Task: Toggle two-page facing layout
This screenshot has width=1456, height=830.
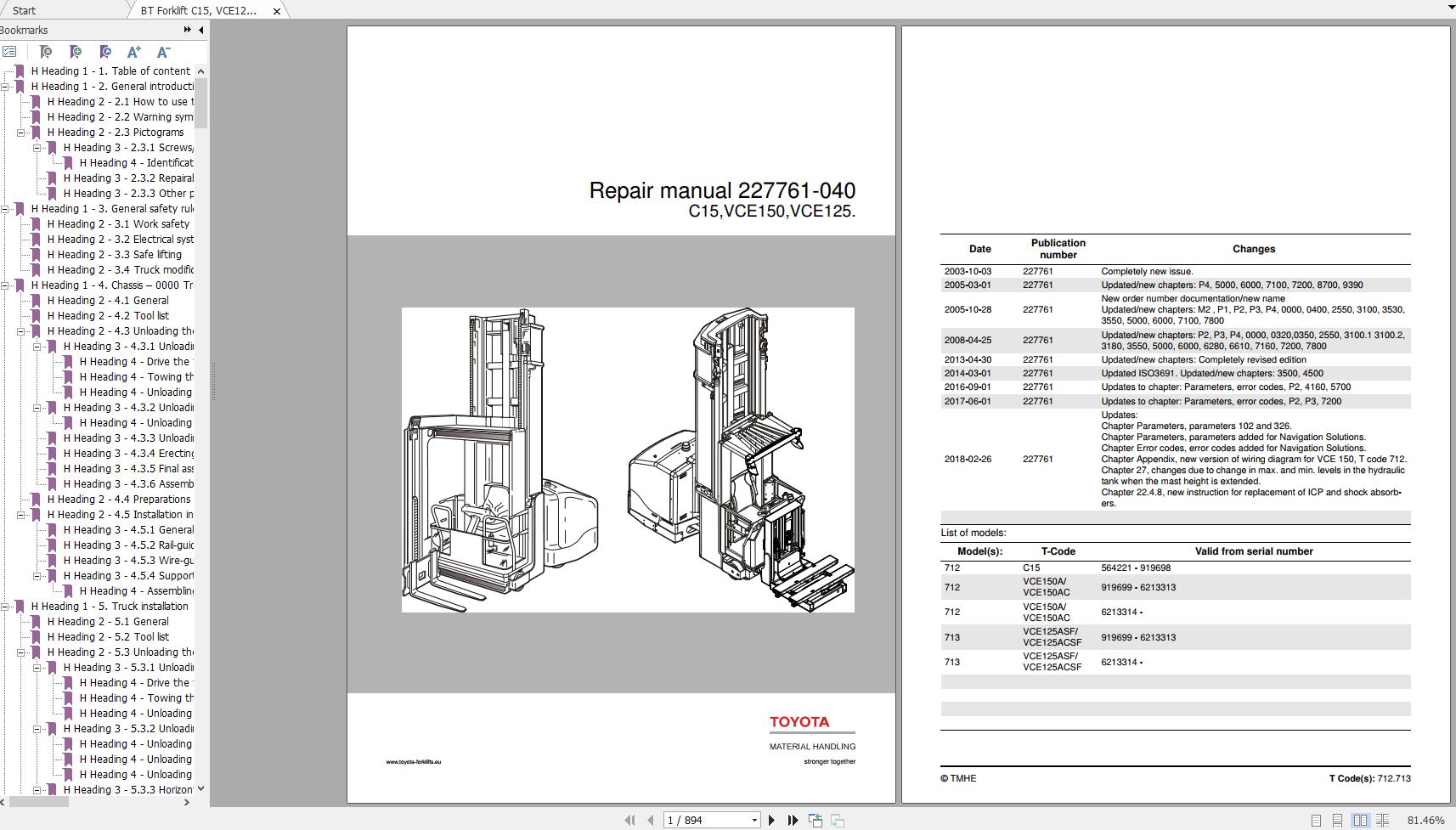Action: pos(1360,820)
